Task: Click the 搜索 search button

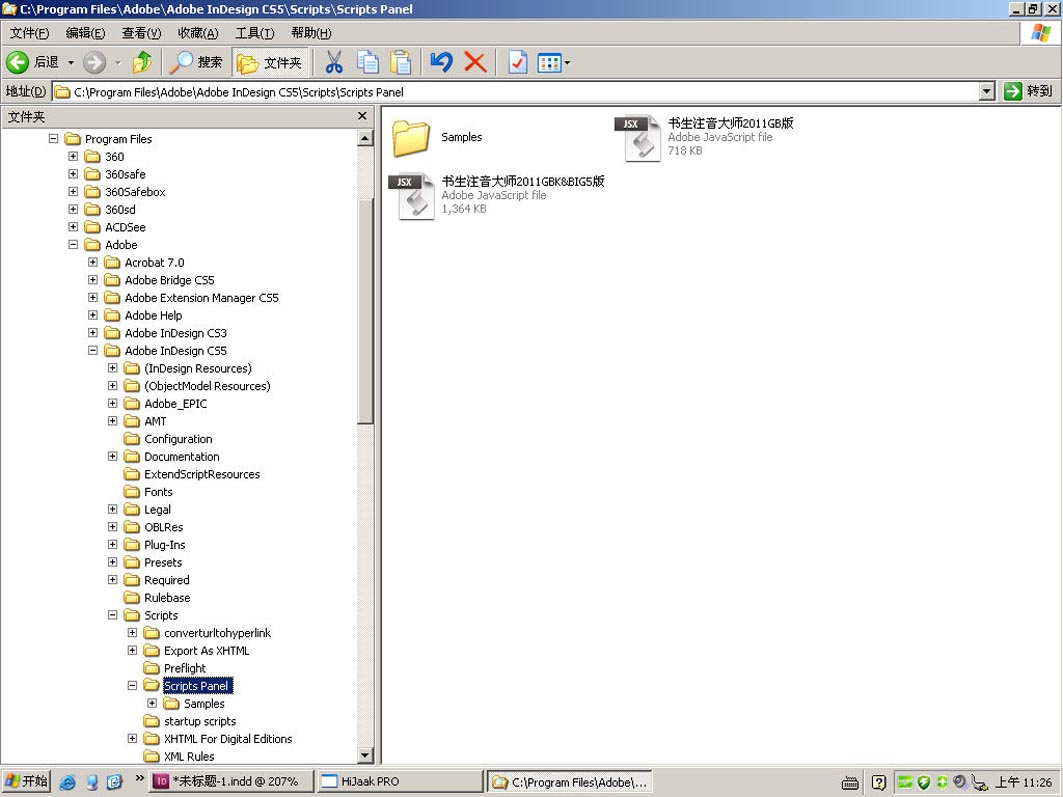Action: [196, 62]
